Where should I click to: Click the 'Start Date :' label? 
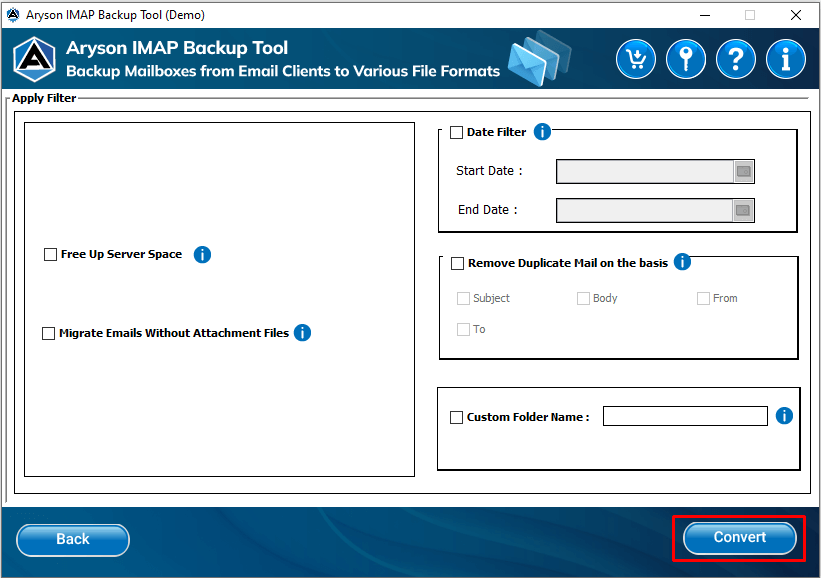(x=489, y=171)
